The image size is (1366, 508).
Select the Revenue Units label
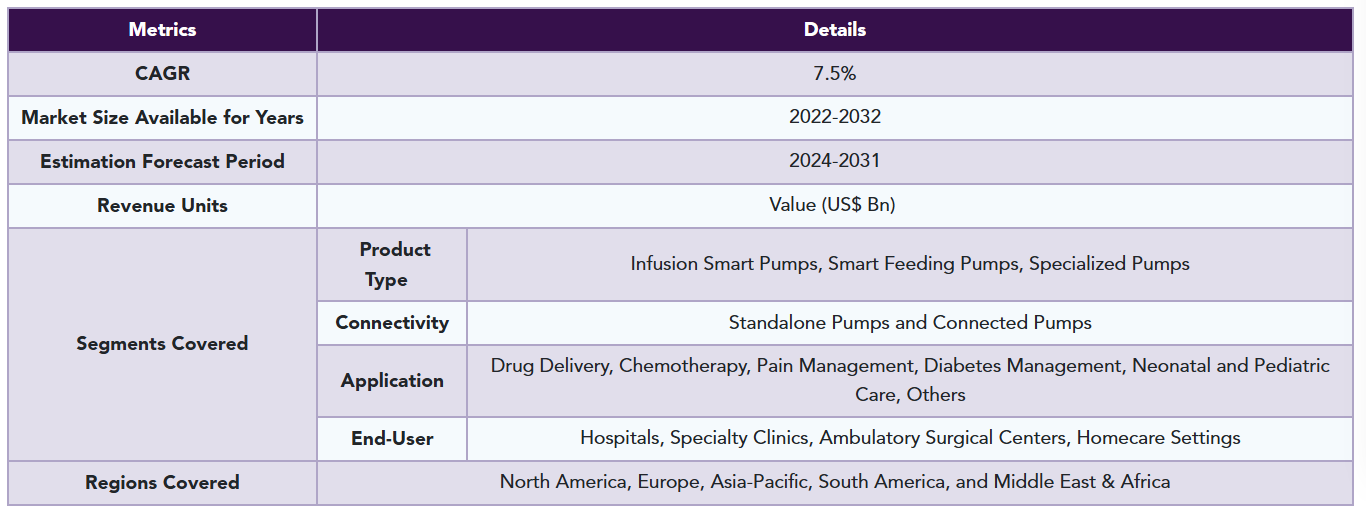(x=162, y=206)
